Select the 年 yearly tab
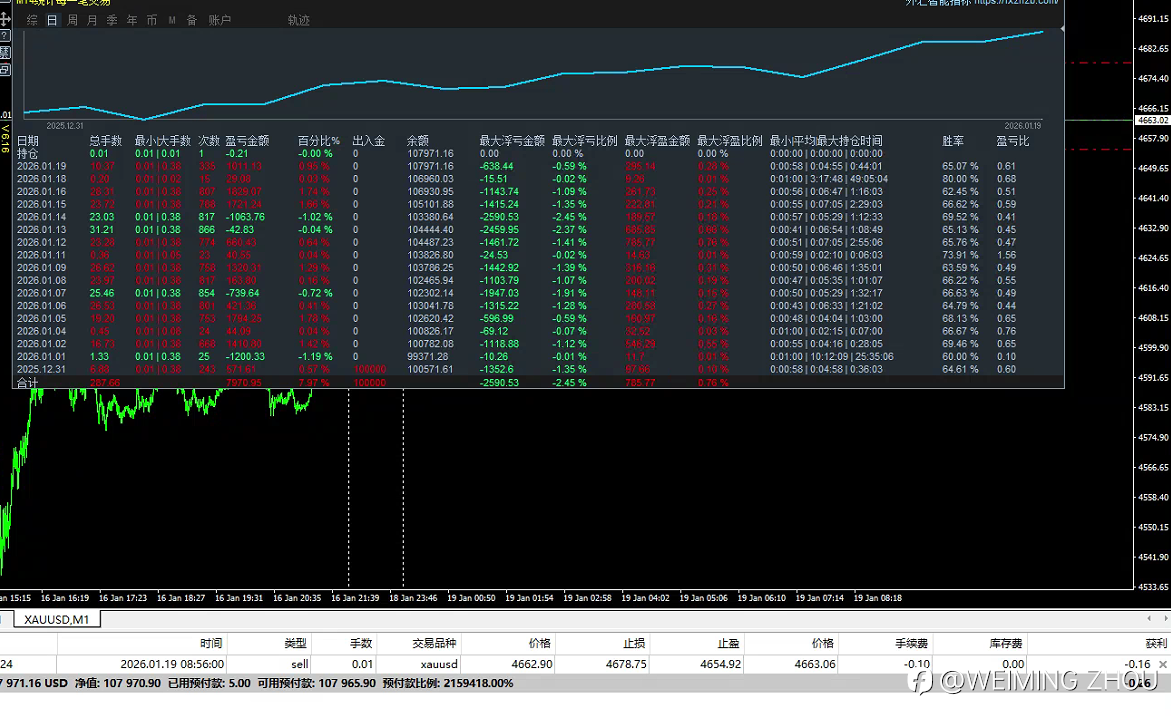Image resolution: width=1171 pixels, height=723 pixels. [x=132, y=20]
